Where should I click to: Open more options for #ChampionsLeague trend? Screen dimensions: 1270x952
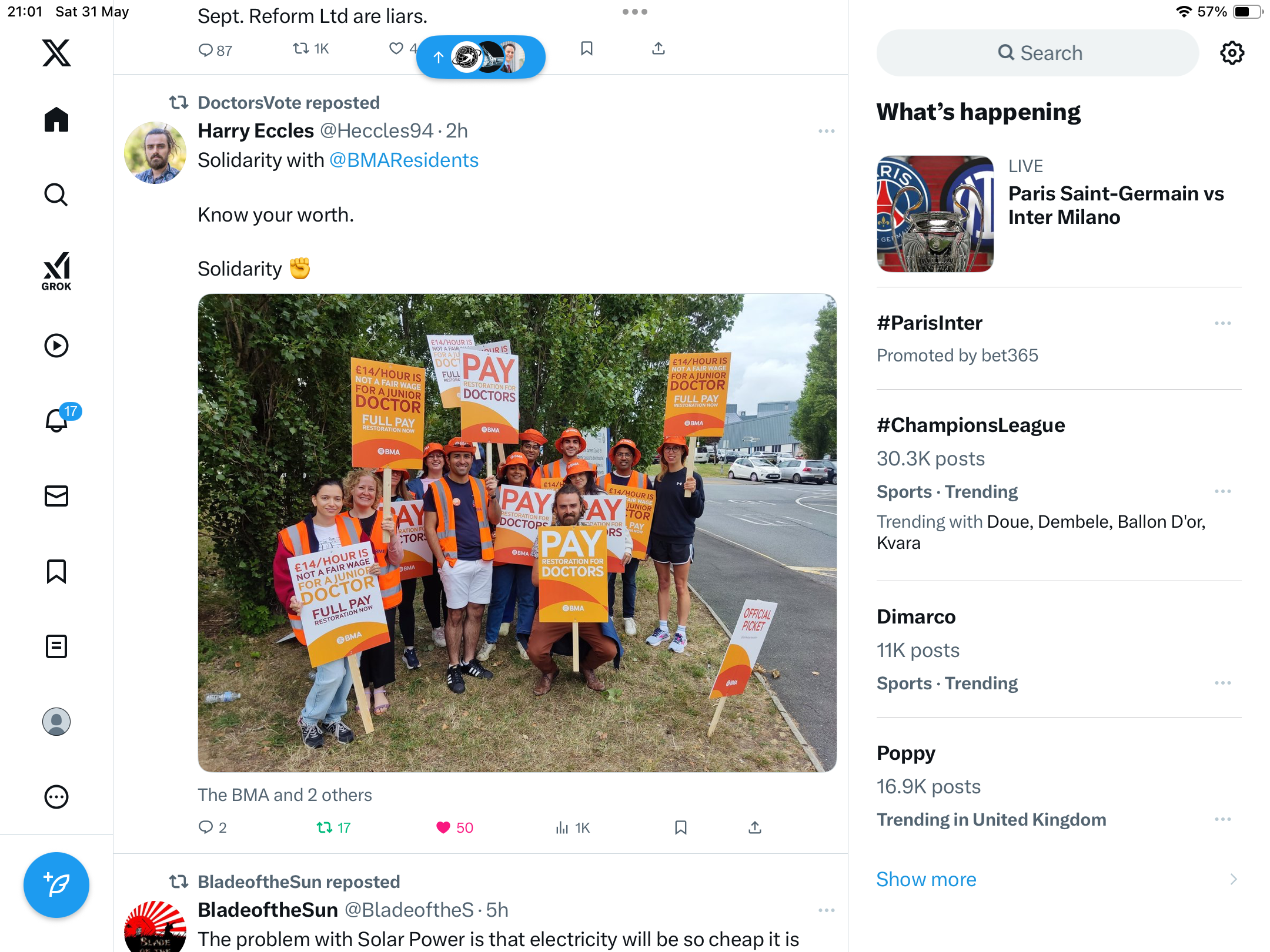point(1223,491)
